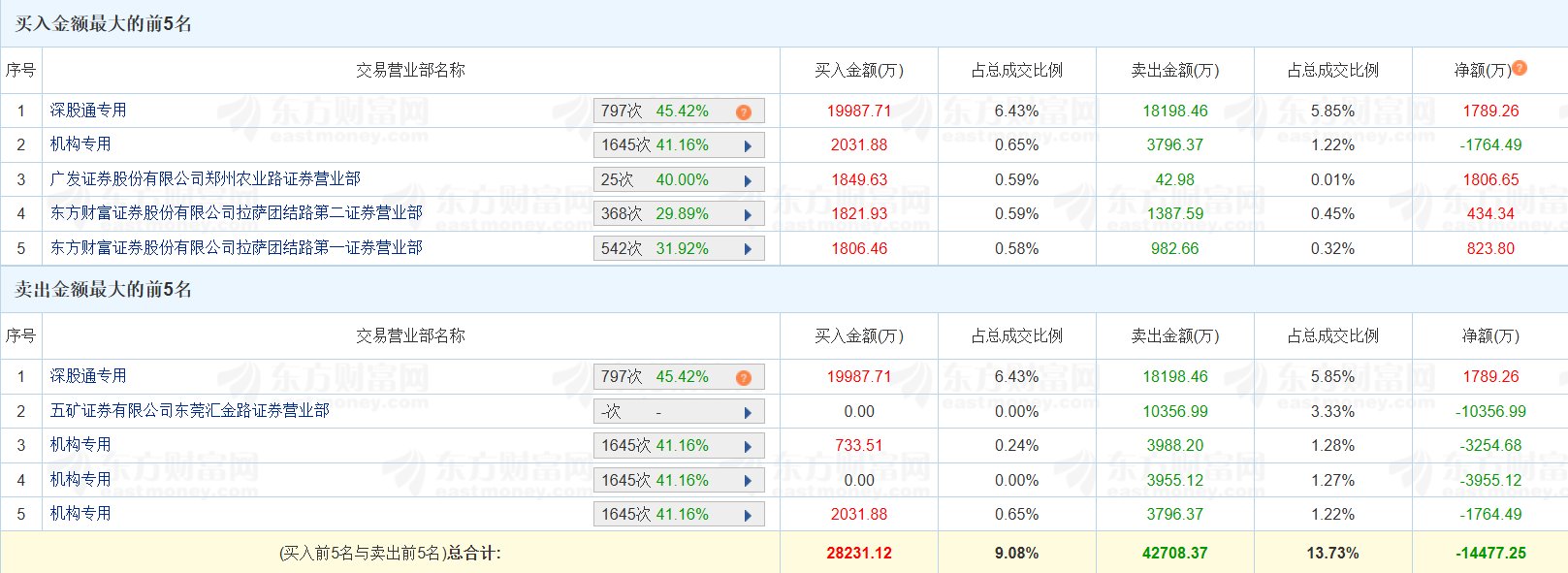Open 机构专用 link in sell table row 3

(x=80, y=445)
